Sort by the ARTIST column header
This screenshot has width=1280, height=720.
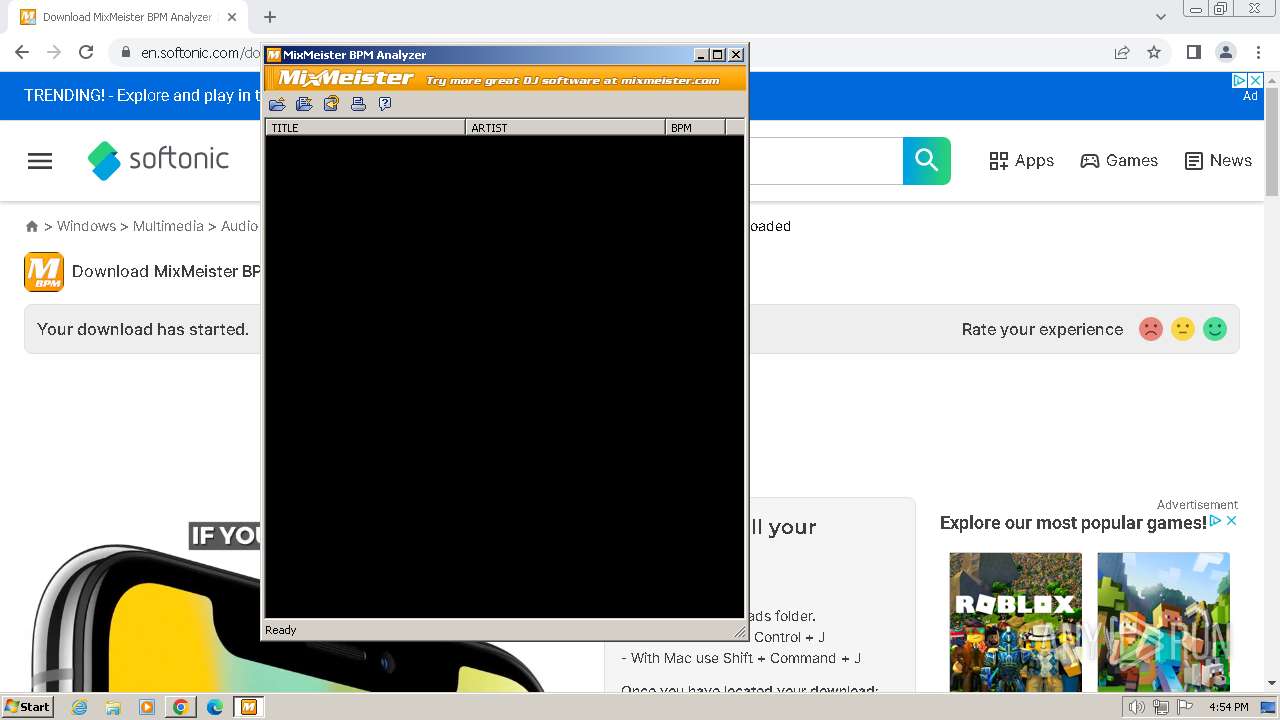click(565, 127)
